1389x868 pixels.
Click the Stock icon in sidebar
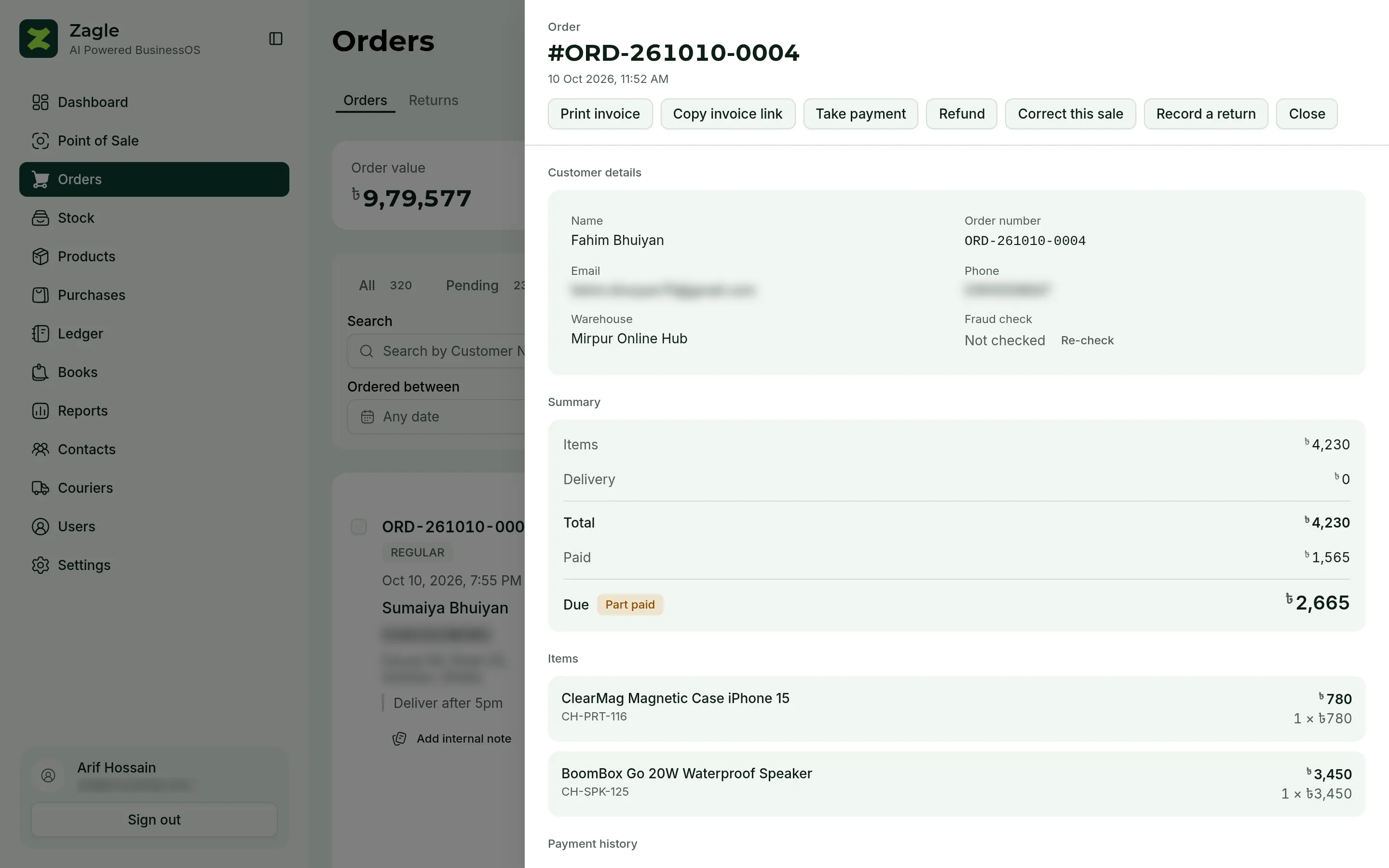[x=40, y=217]
